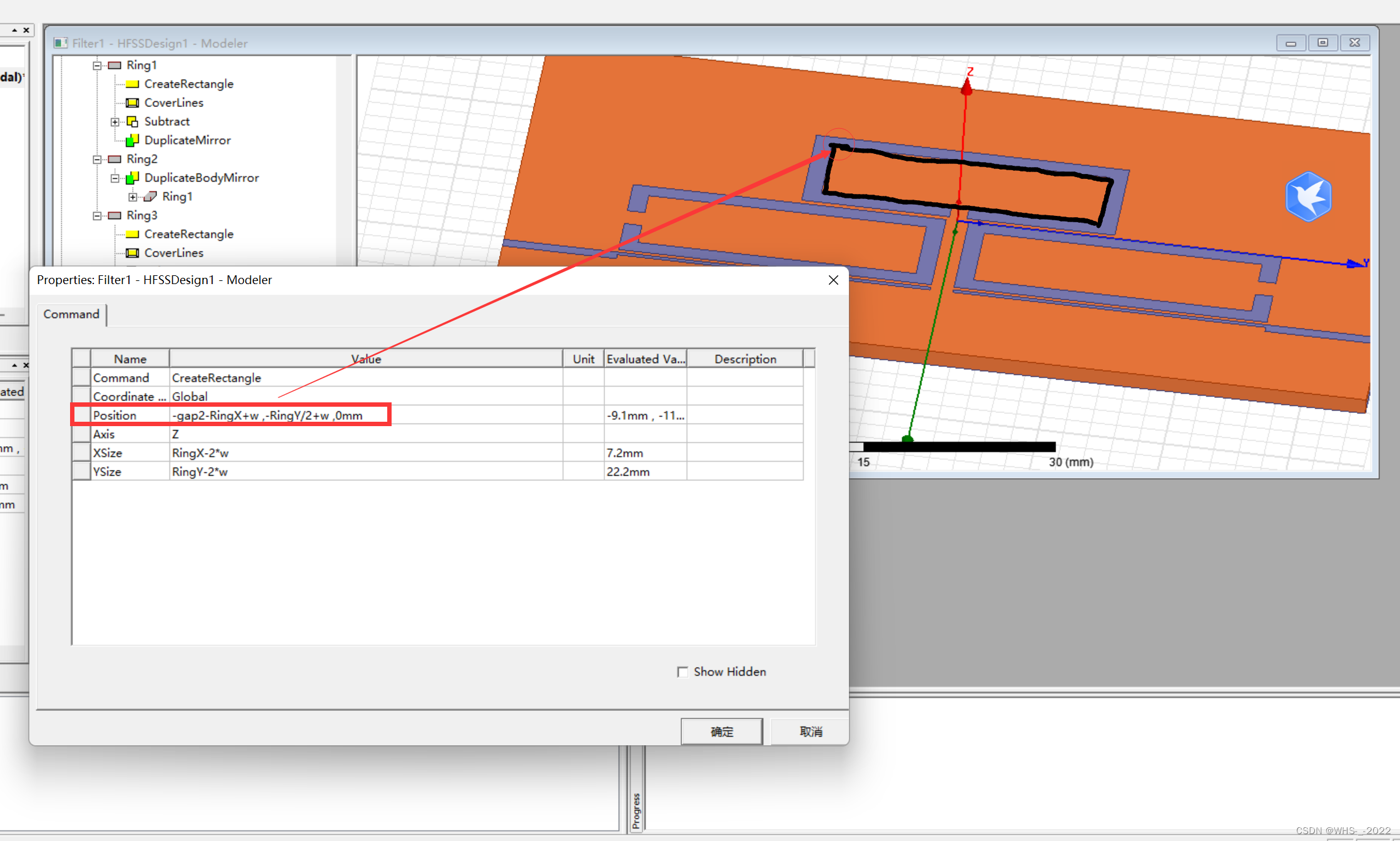The height and width of the screenshot is (841, 1400).
Task: Select the DuplicateBodyMirror icon under Ring2
Action: tap(132, 178)
